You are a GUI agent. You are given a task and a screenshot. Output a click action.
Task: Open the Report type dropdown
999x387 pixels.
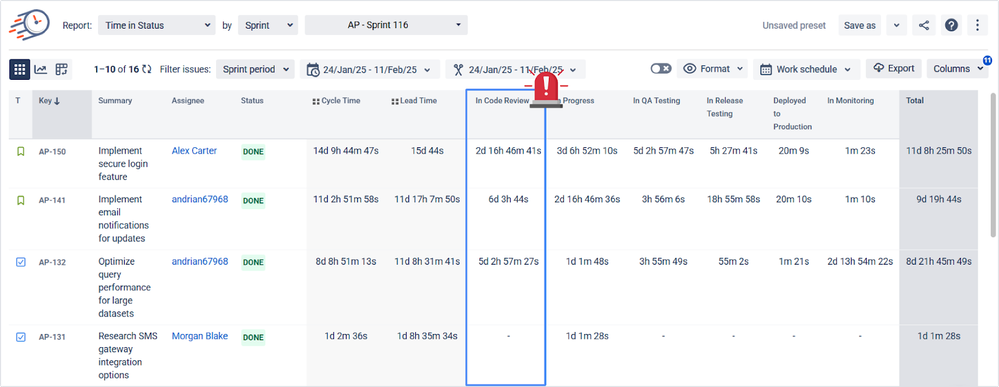pos(157,26)
